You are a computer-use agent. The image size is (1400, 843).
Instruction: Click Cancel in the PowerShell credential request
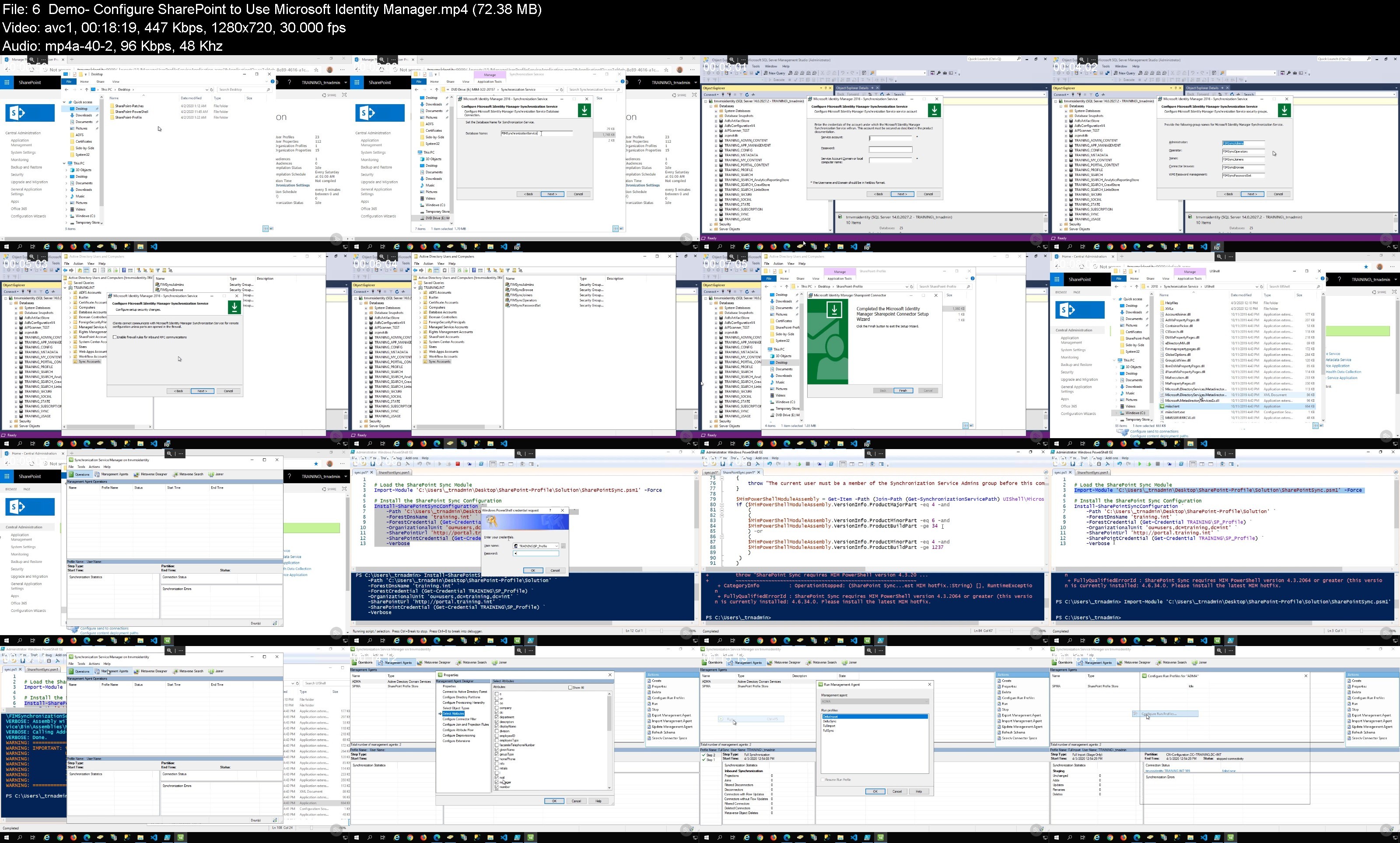[556, 570]
